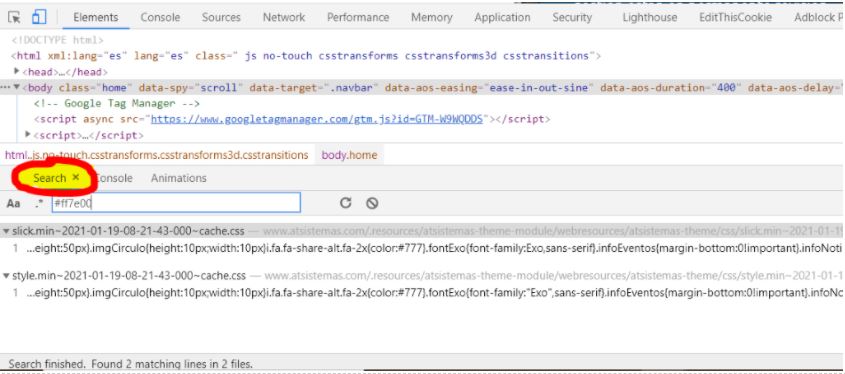
Task: Select the Google Tag Manager comment
Action: pyautogui.click(x=116, y=103)
